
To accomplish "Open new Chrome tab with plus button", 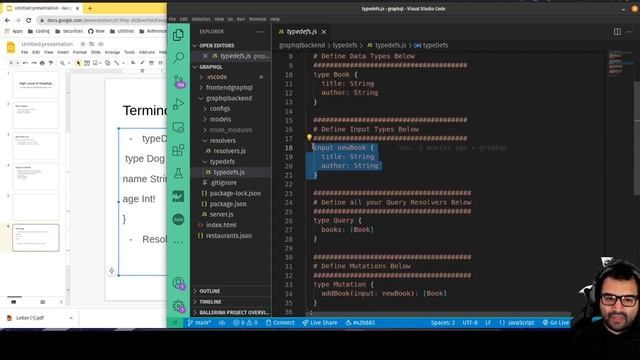I will coord(90,8).
